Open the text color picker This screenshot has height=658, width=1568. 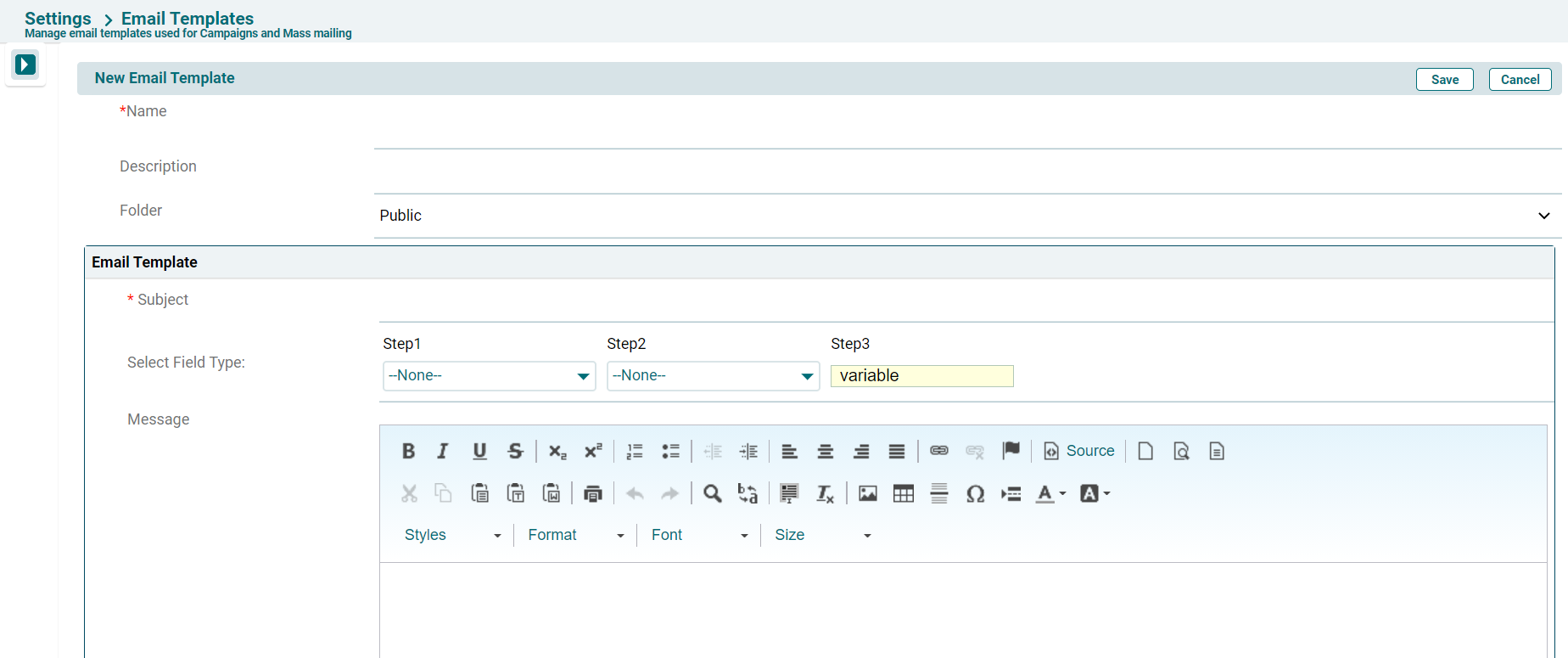(x=1050, y=493)
